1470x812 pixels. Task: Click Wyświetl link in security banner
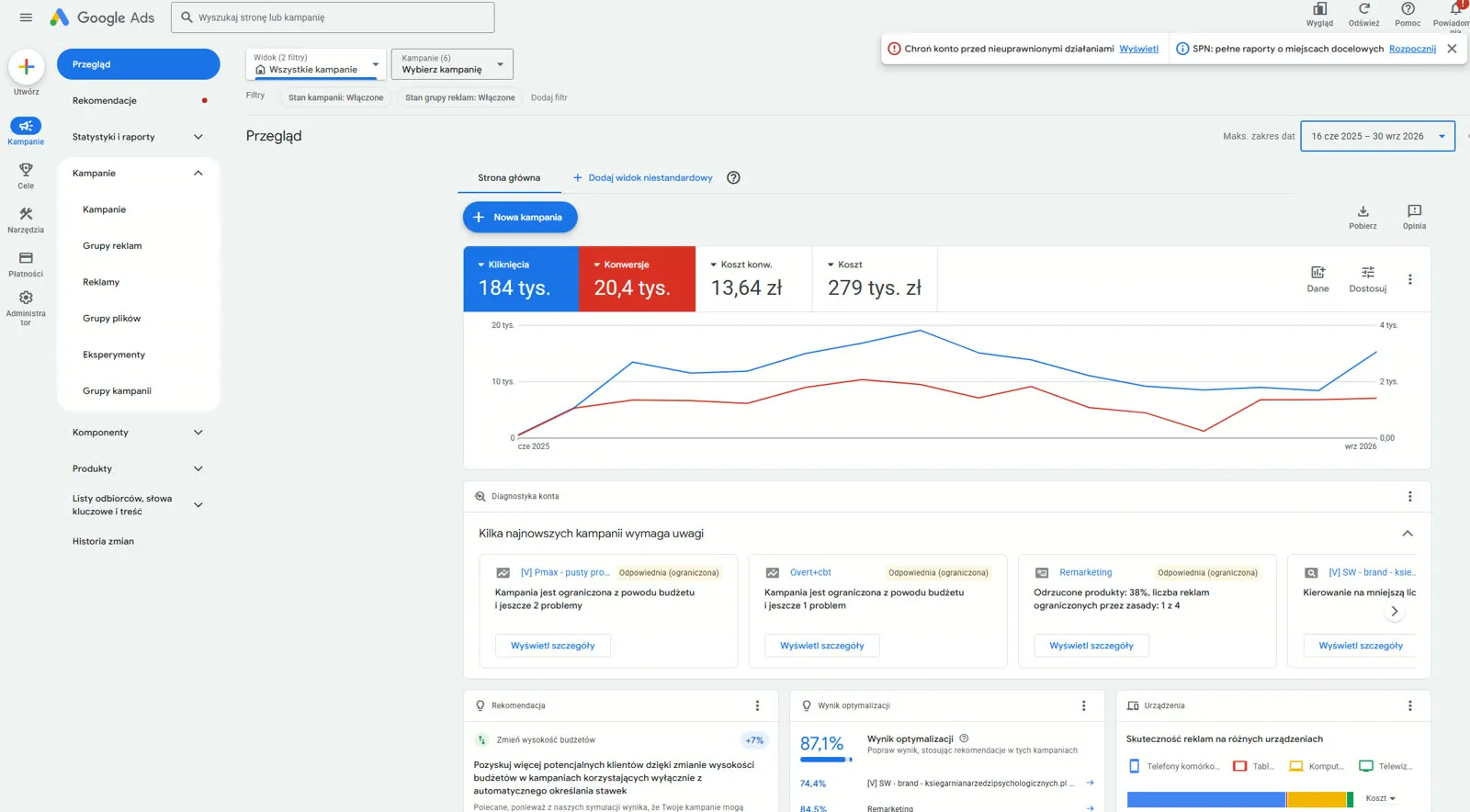pos(1138,49)
